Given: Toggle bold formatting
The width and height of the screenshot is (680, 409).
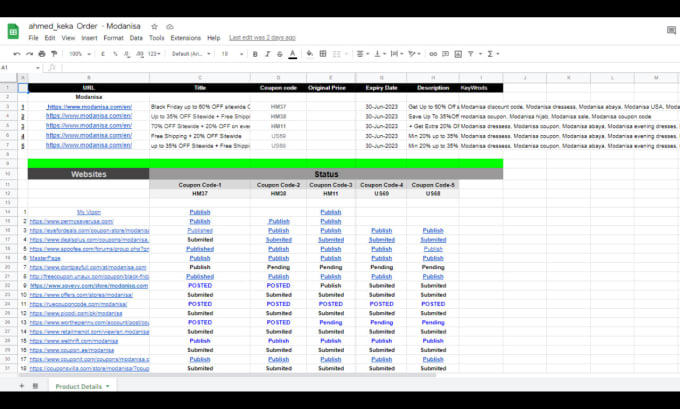Looking at the screenshot, I should coord(255,54).
